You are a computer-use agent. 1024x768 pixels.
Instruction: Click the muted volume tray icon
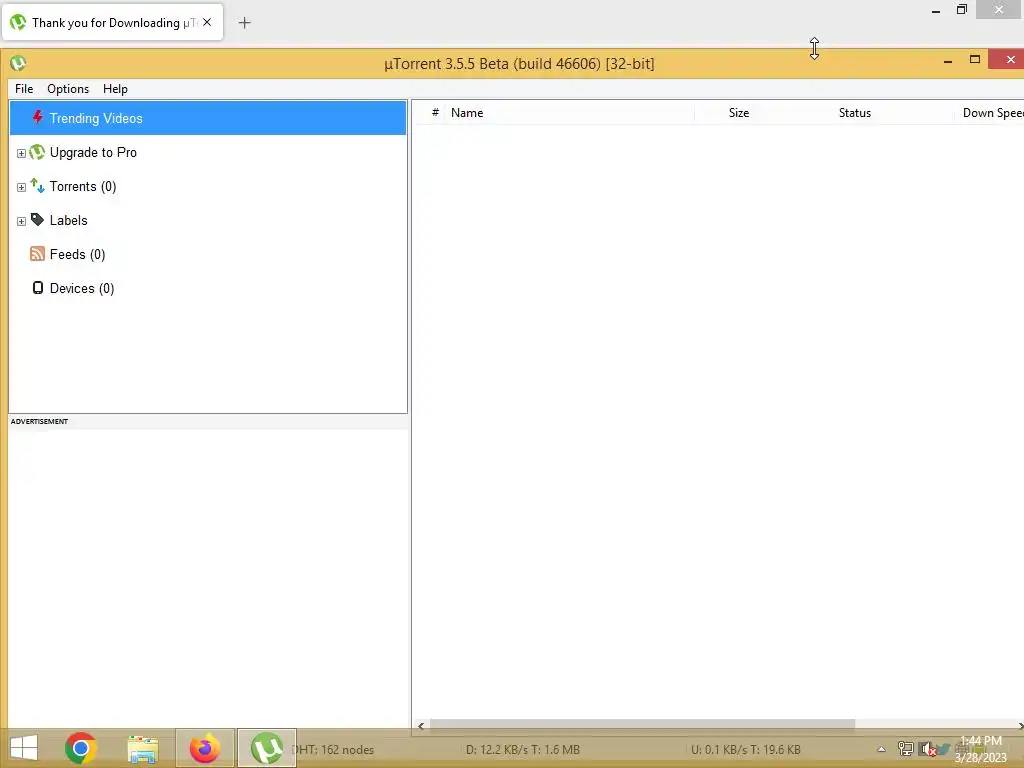point(927,749)
